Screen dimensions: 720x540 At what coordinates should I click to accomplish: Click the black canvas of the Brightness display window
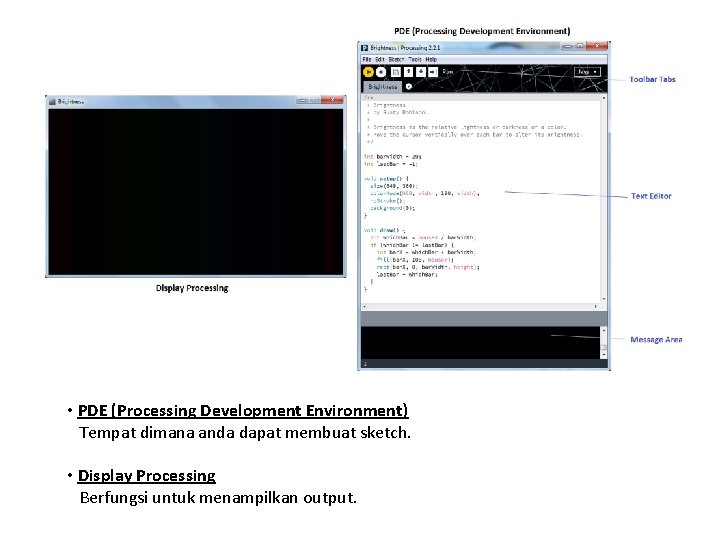(x=196, y=192)
